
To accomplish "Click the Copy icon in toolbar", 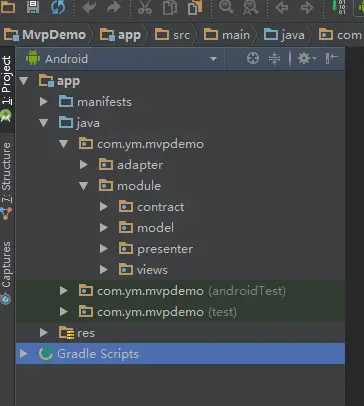I will [170, 7].
